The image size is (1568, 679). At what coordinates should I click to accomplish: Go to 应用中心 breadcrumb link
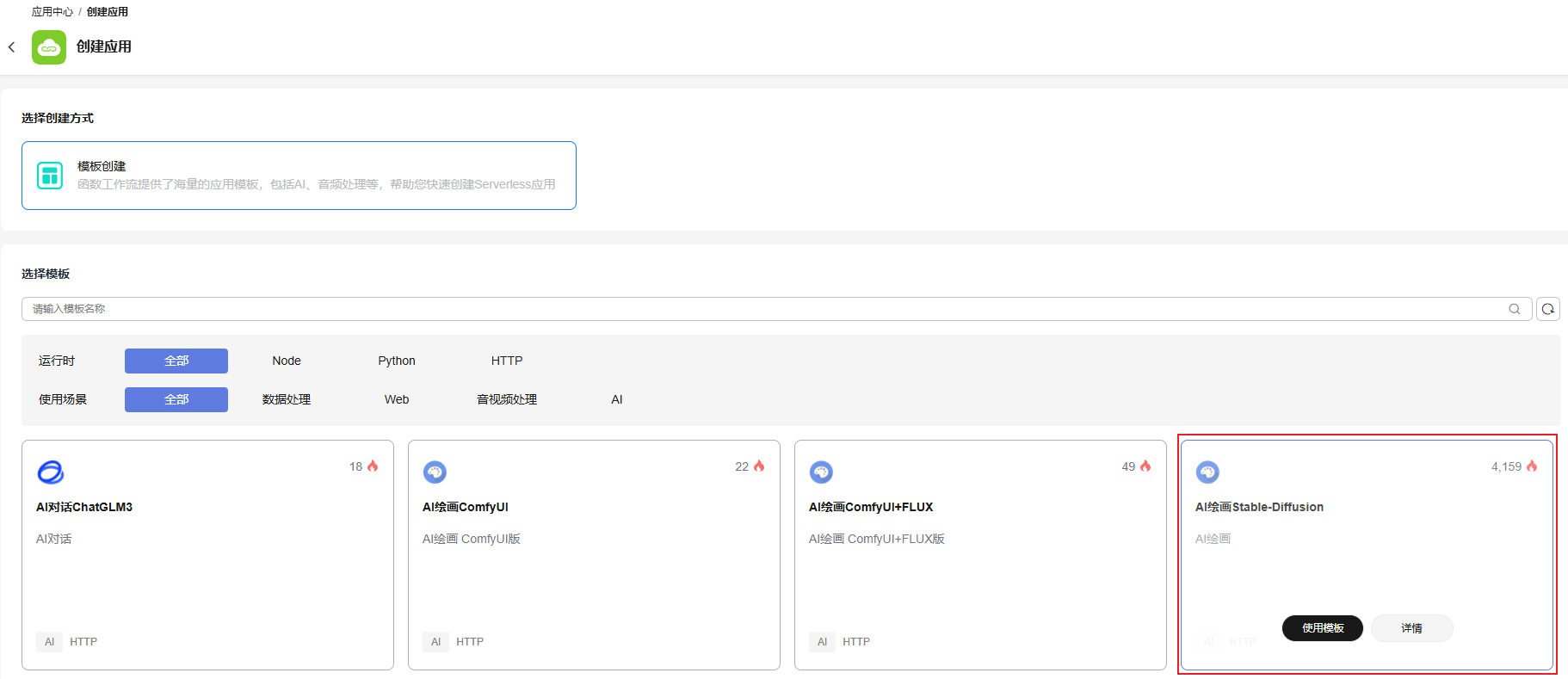pyautogui.click(x=52, y=12)
